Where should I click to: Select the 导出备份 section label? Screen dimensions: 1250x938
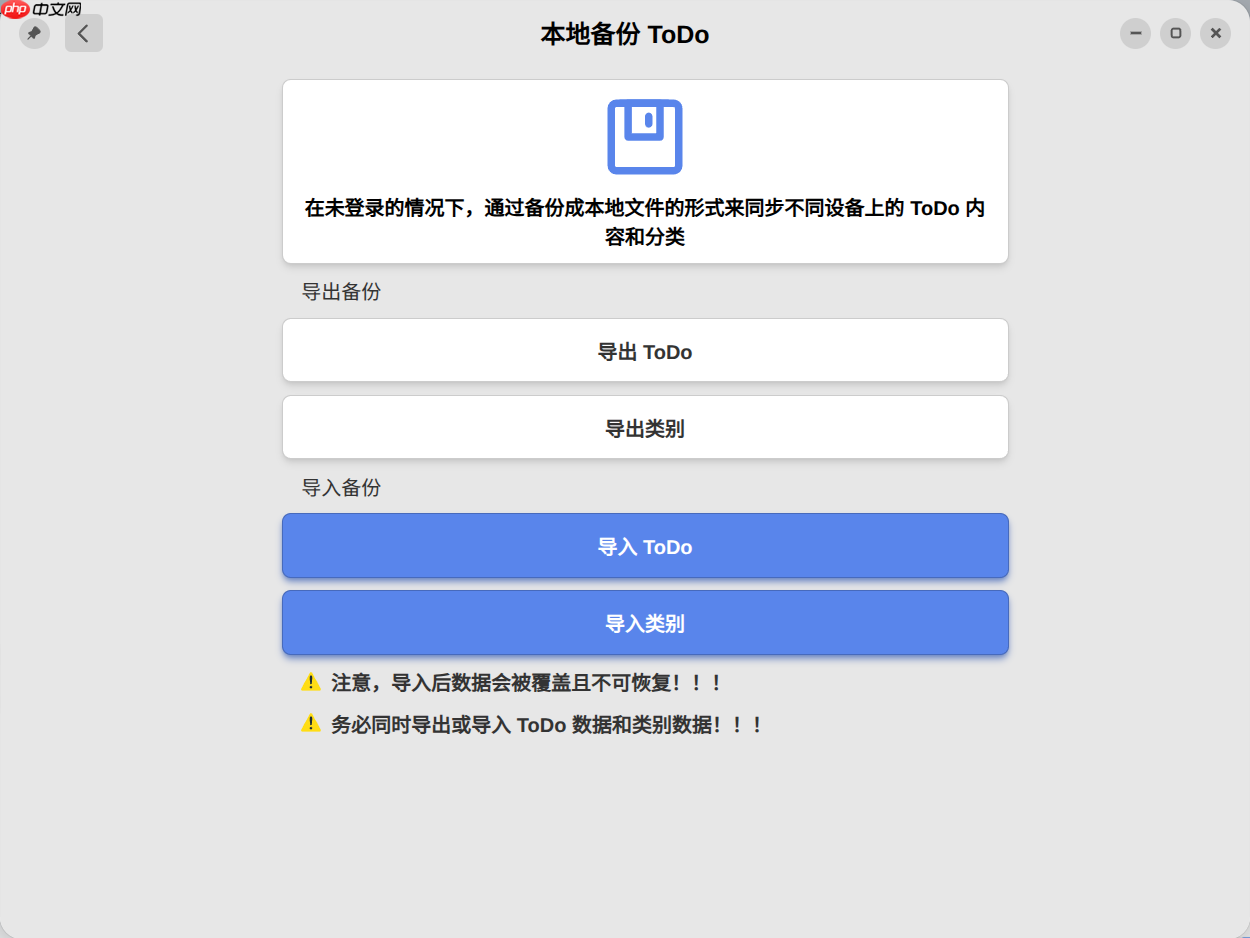tap(341, 292)
